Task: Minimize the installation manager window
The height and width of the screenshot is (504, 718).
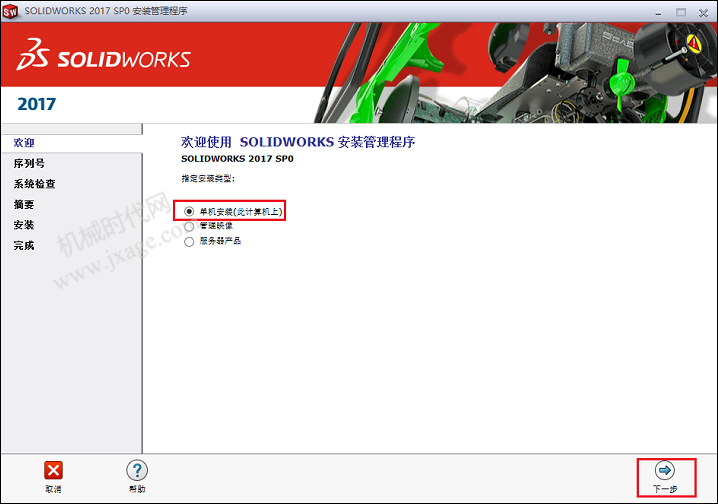Action: pos(658,13)
